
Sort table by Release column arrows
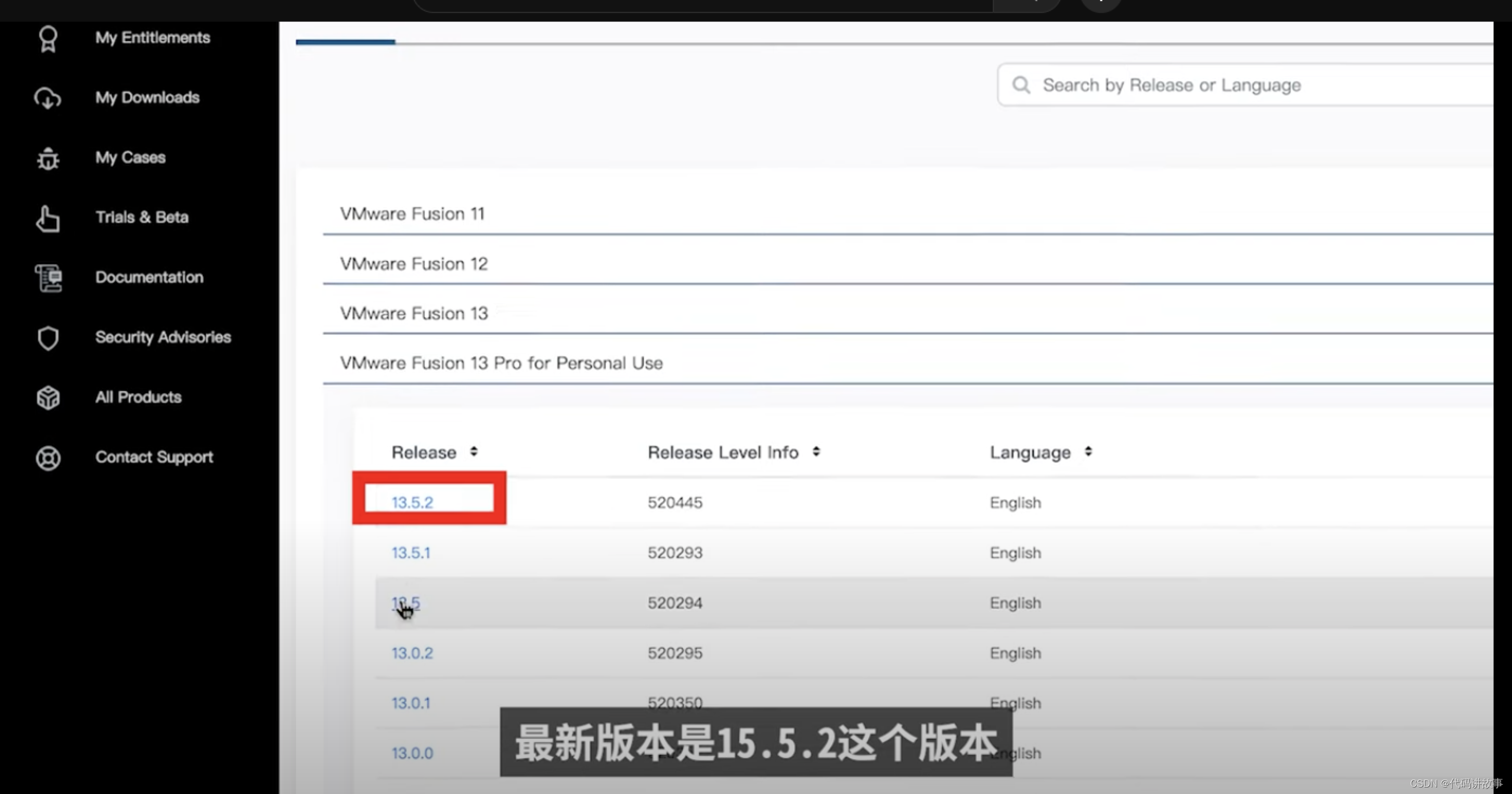pos(474,452)
